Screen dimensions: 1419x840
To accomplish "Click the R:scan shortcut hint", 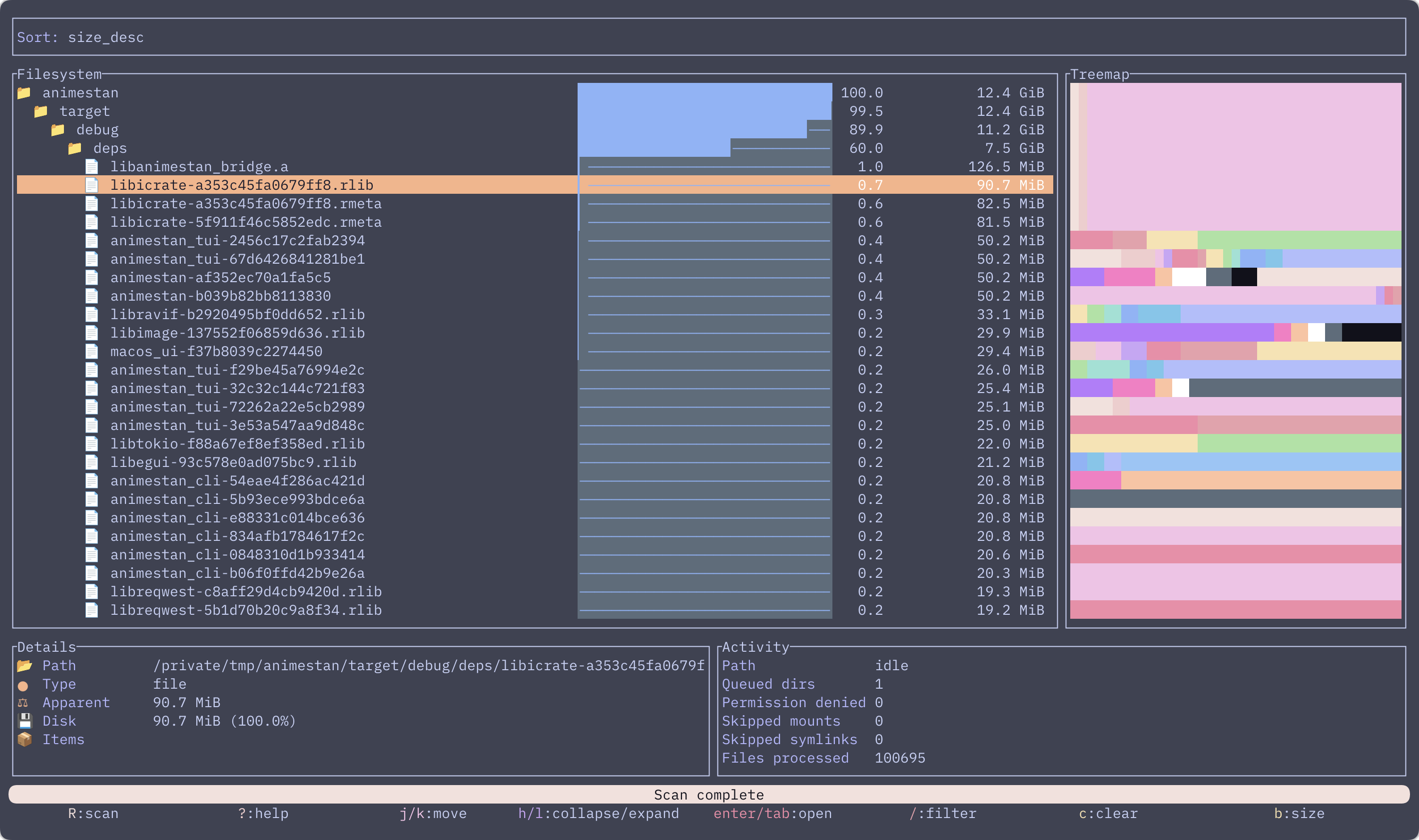I will pos(93,814).
